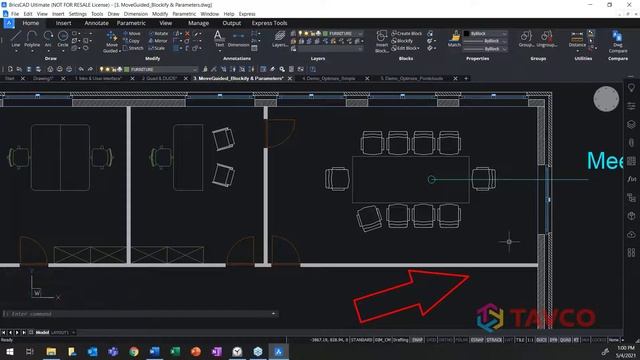This screenshot has height=360, width=640.
Task: Switch to the Parametric ribbon tab
Action: tap(131, 23)
